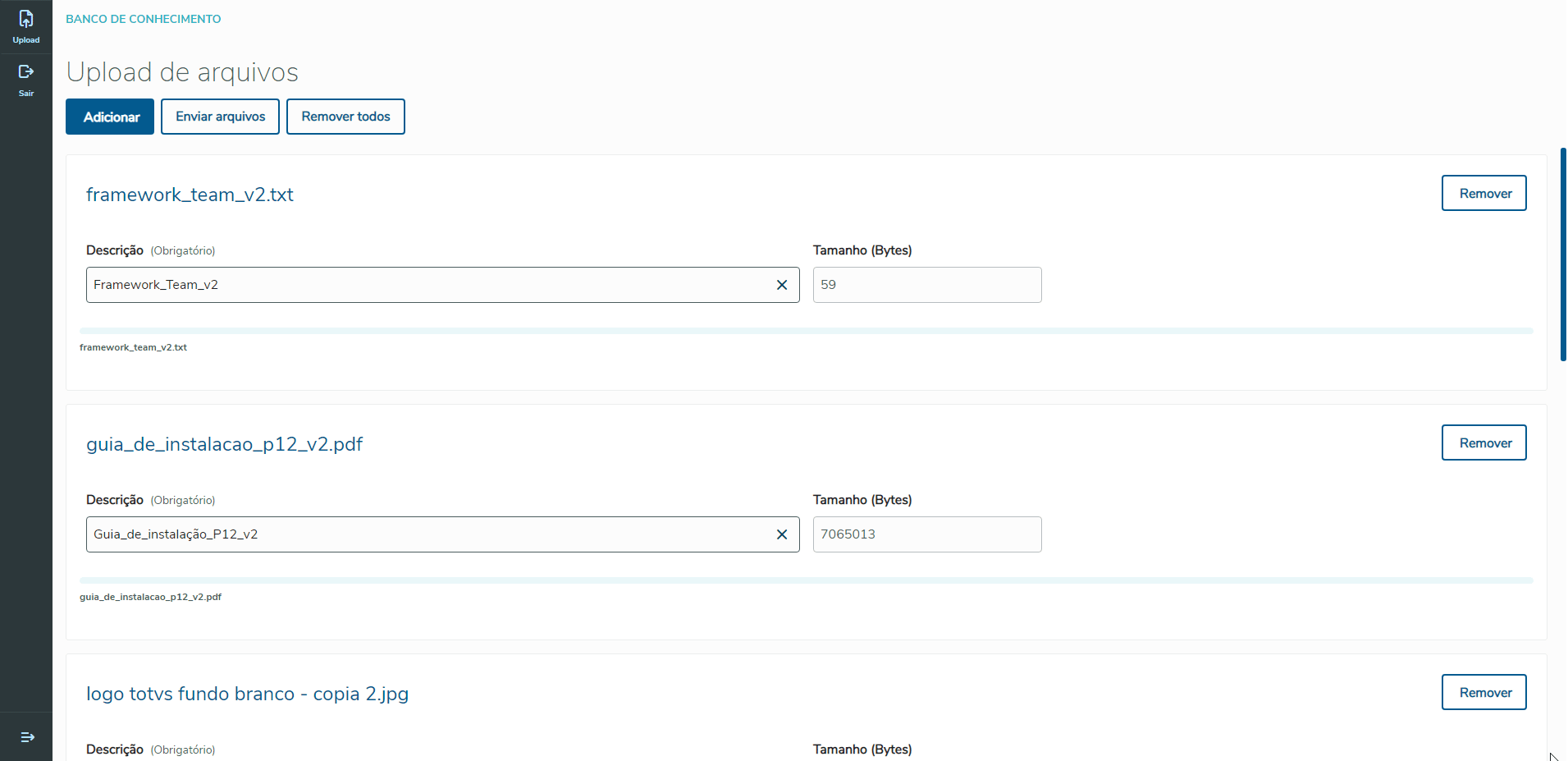Click Remover todos button
1568x761 pixels.
[x=345, y=117]
